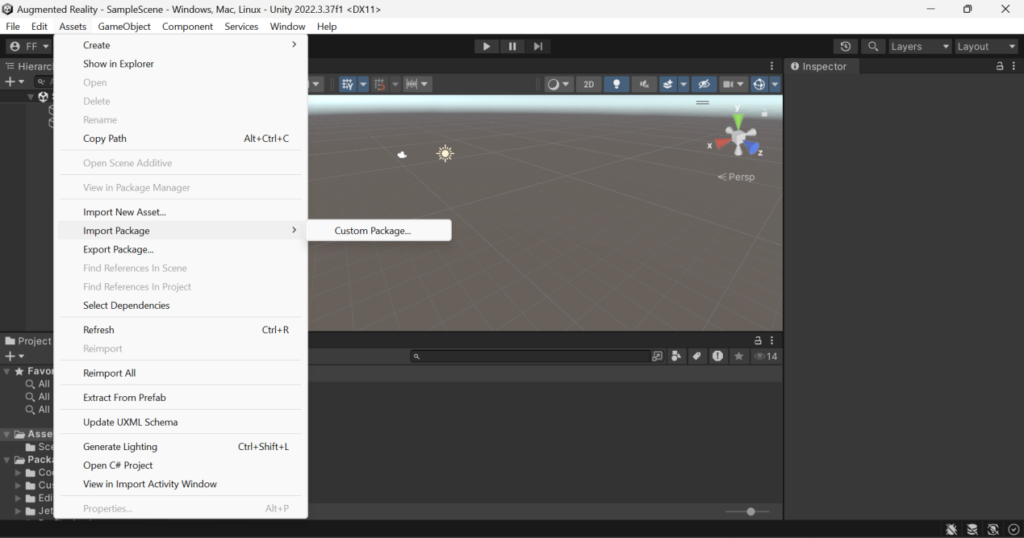Toggle the Inspector lock icon
The height and width of the screenshot is (538, 1024).
[999, 66]
